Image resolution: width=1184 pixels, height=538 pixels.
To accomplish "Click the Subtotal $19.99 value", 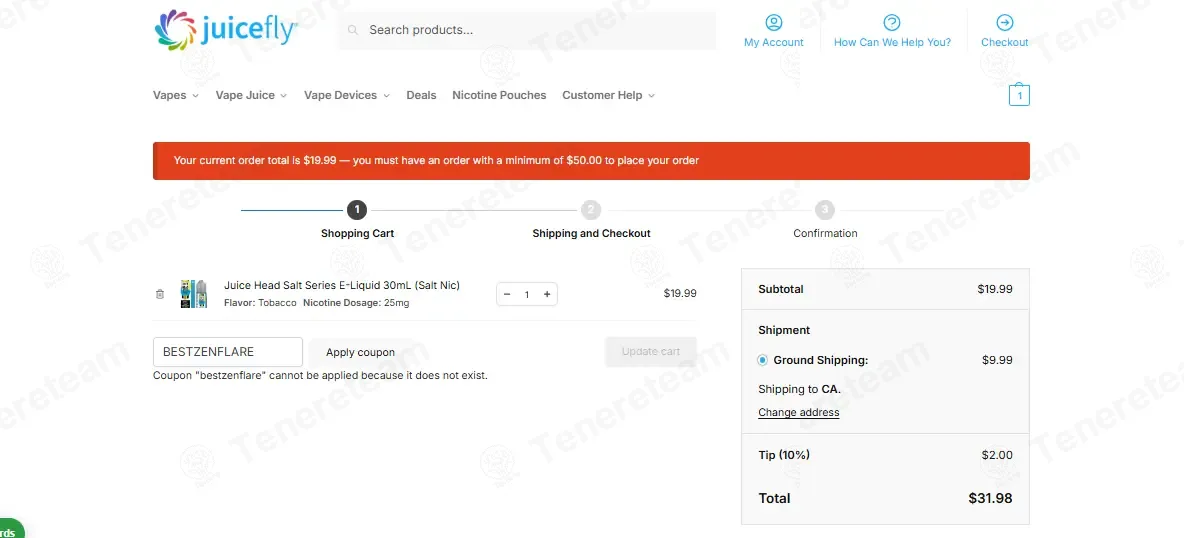I will (x=995, y=289).
